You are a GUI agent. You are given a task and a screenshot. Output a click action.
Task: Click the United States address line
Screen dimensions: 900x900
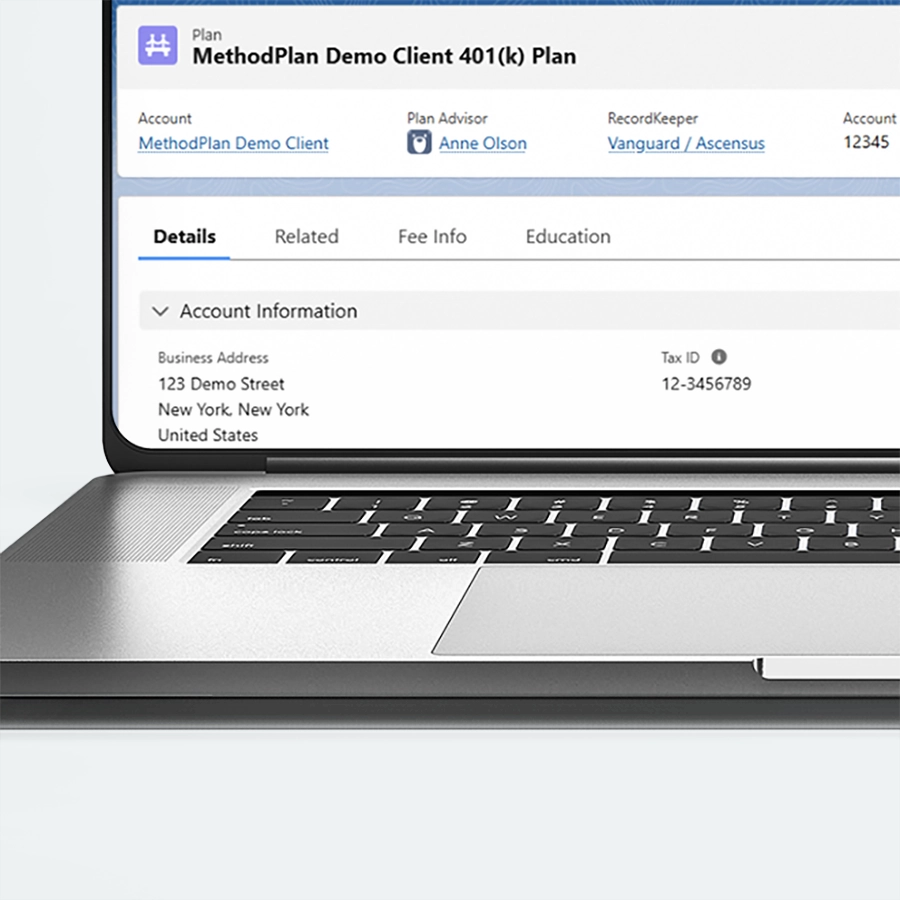coord(208,435)
